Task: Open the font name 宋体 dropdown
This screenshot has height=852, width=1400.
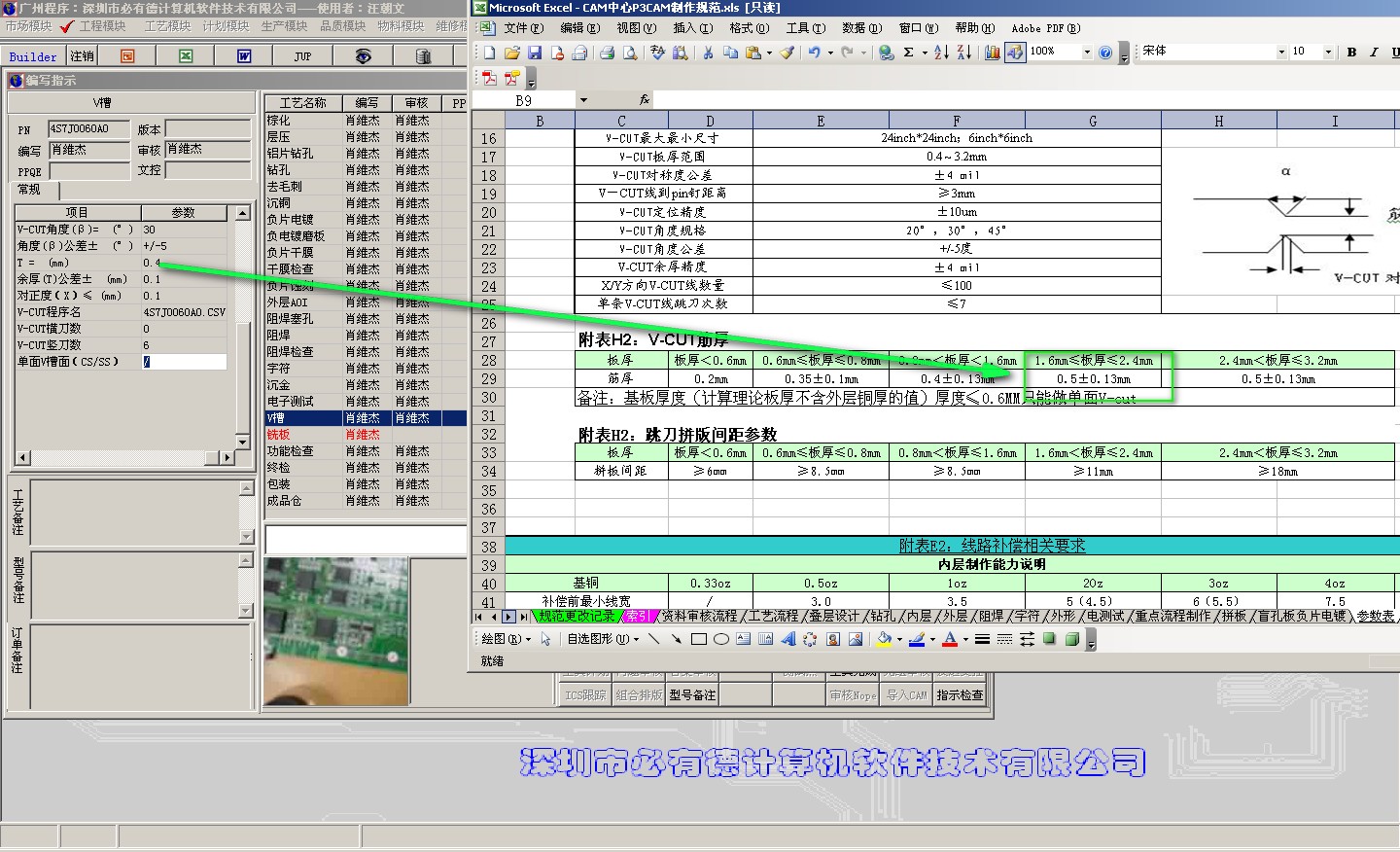Action: [x=1282, y=52]
